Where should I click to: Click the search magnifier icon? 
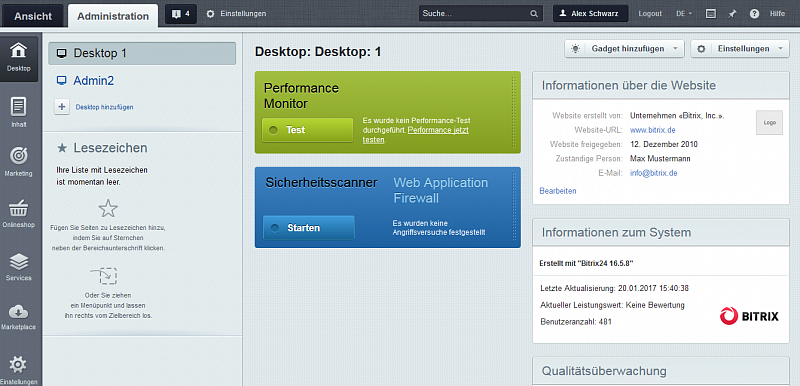tap(534, 14)
